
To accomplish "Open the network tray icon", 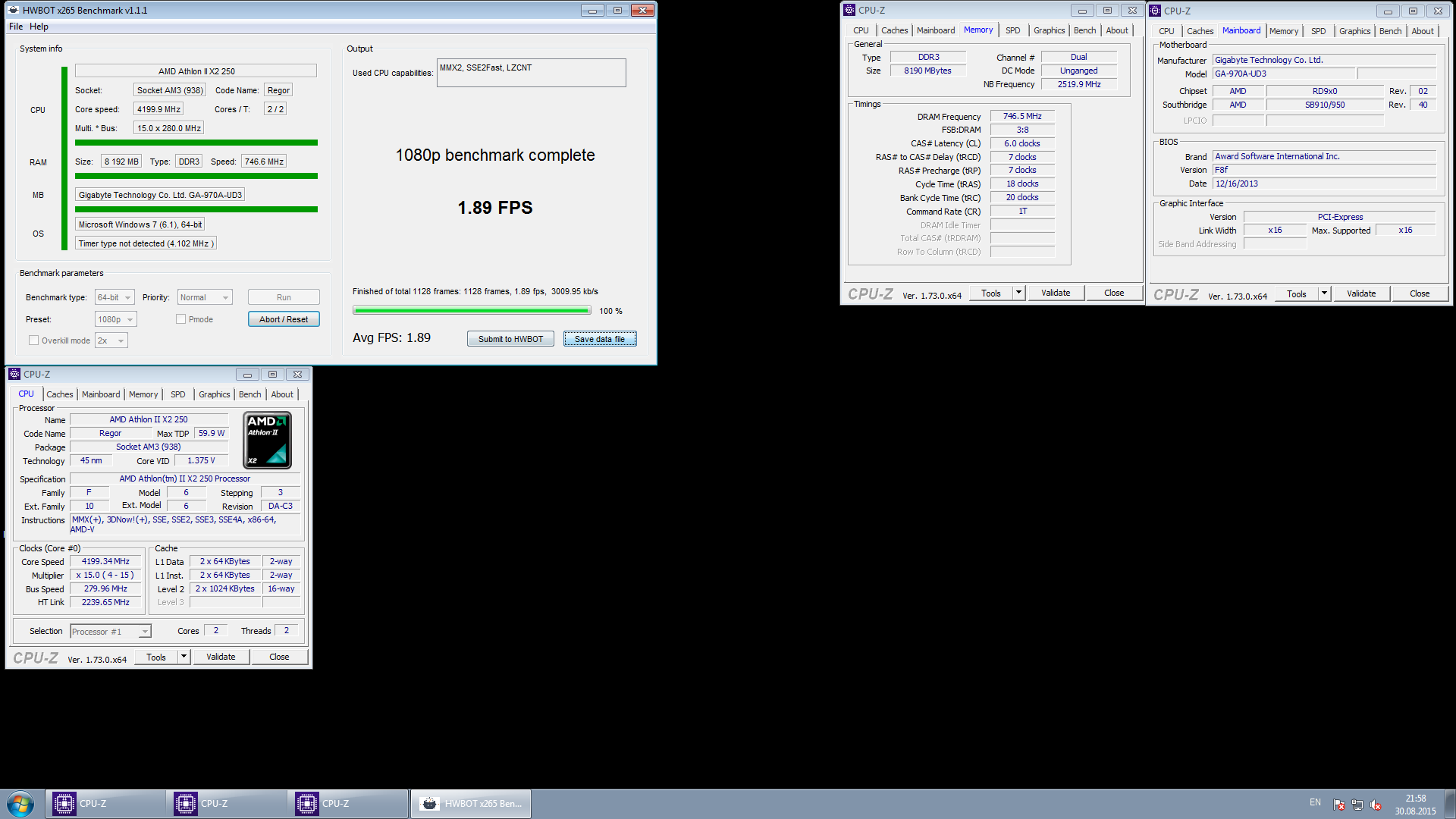I will tap(1357, 805).
